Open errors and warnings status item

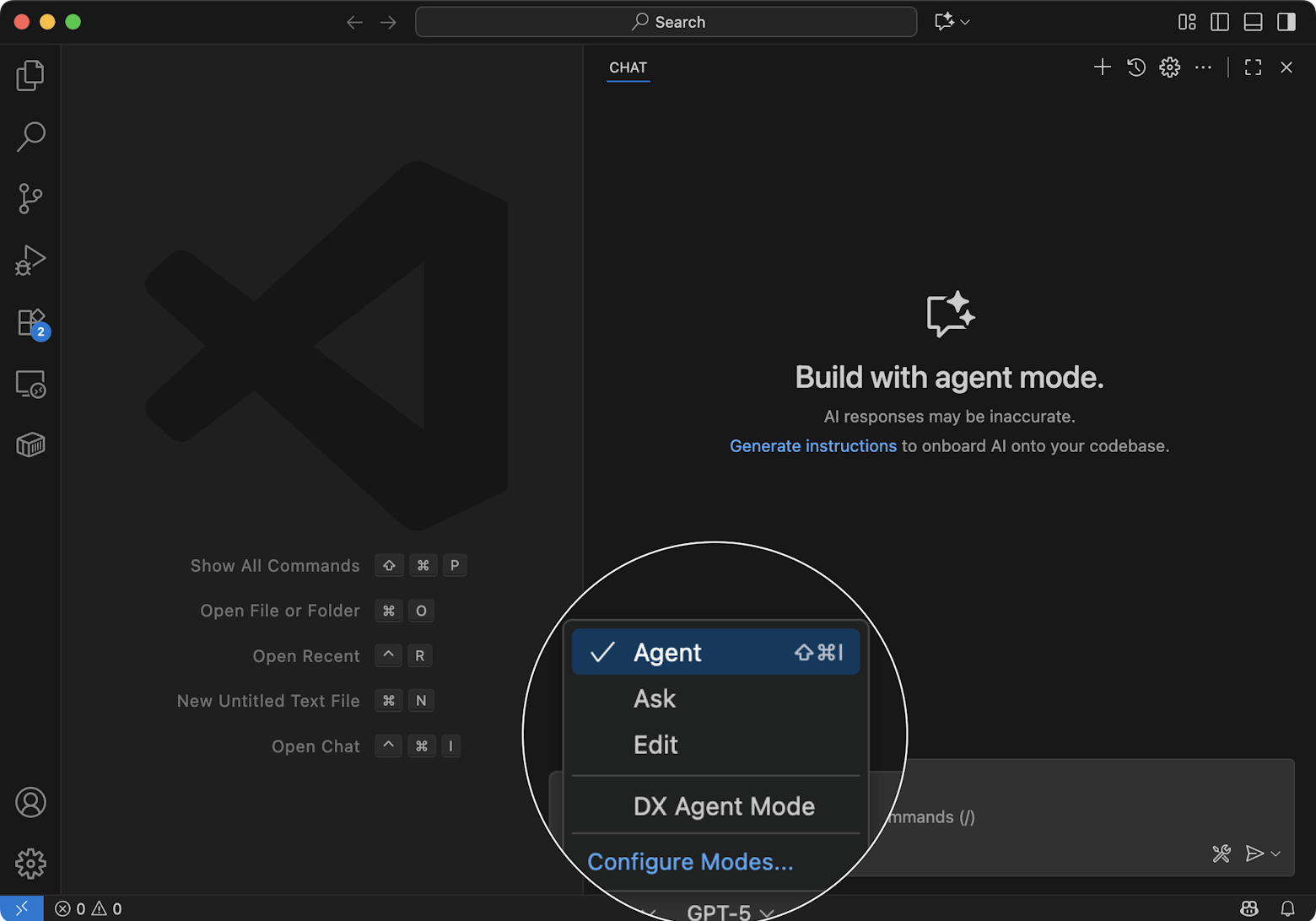89,908
